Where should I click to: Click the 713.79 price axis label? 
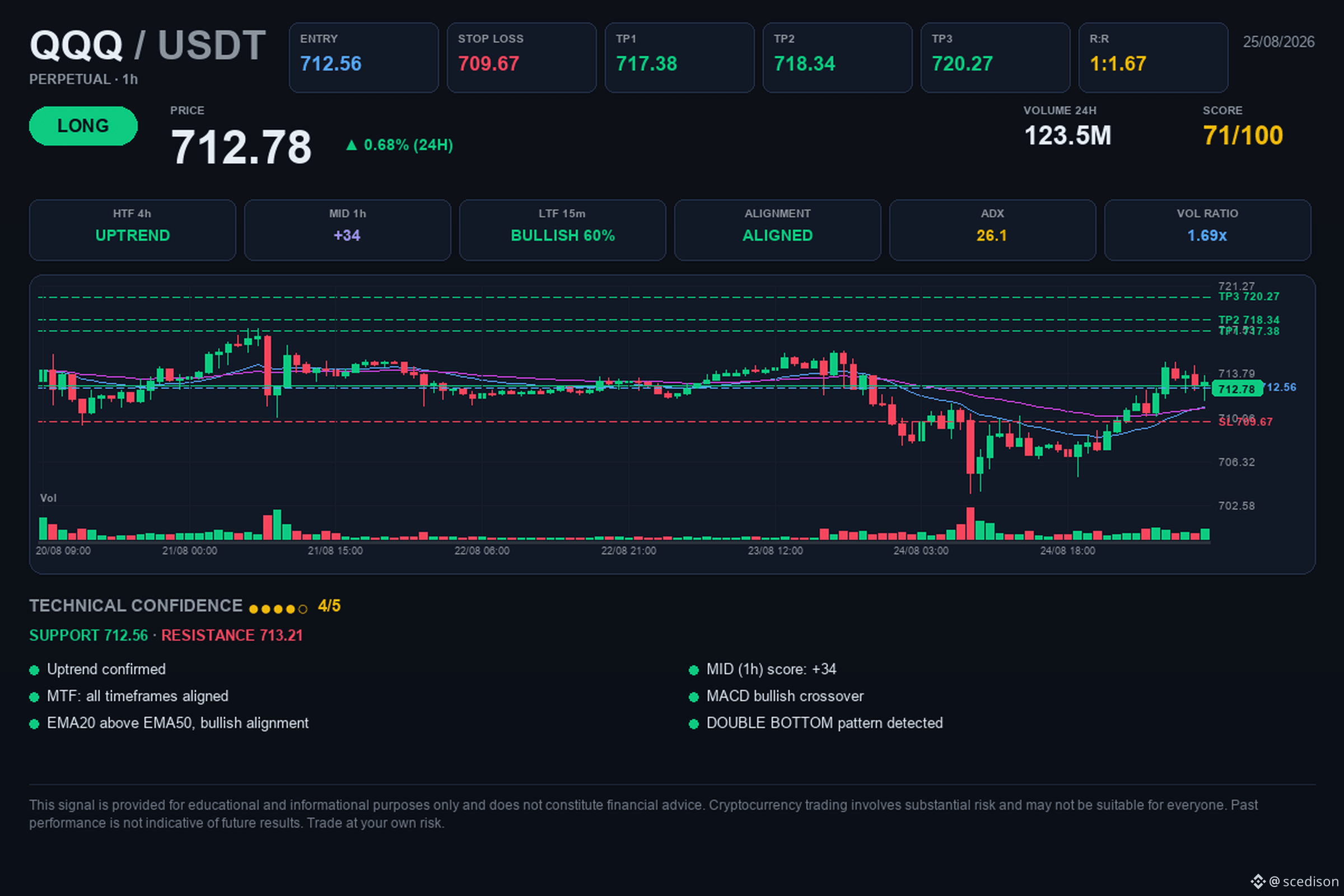pyautogui.click(x=1236, y=373)
